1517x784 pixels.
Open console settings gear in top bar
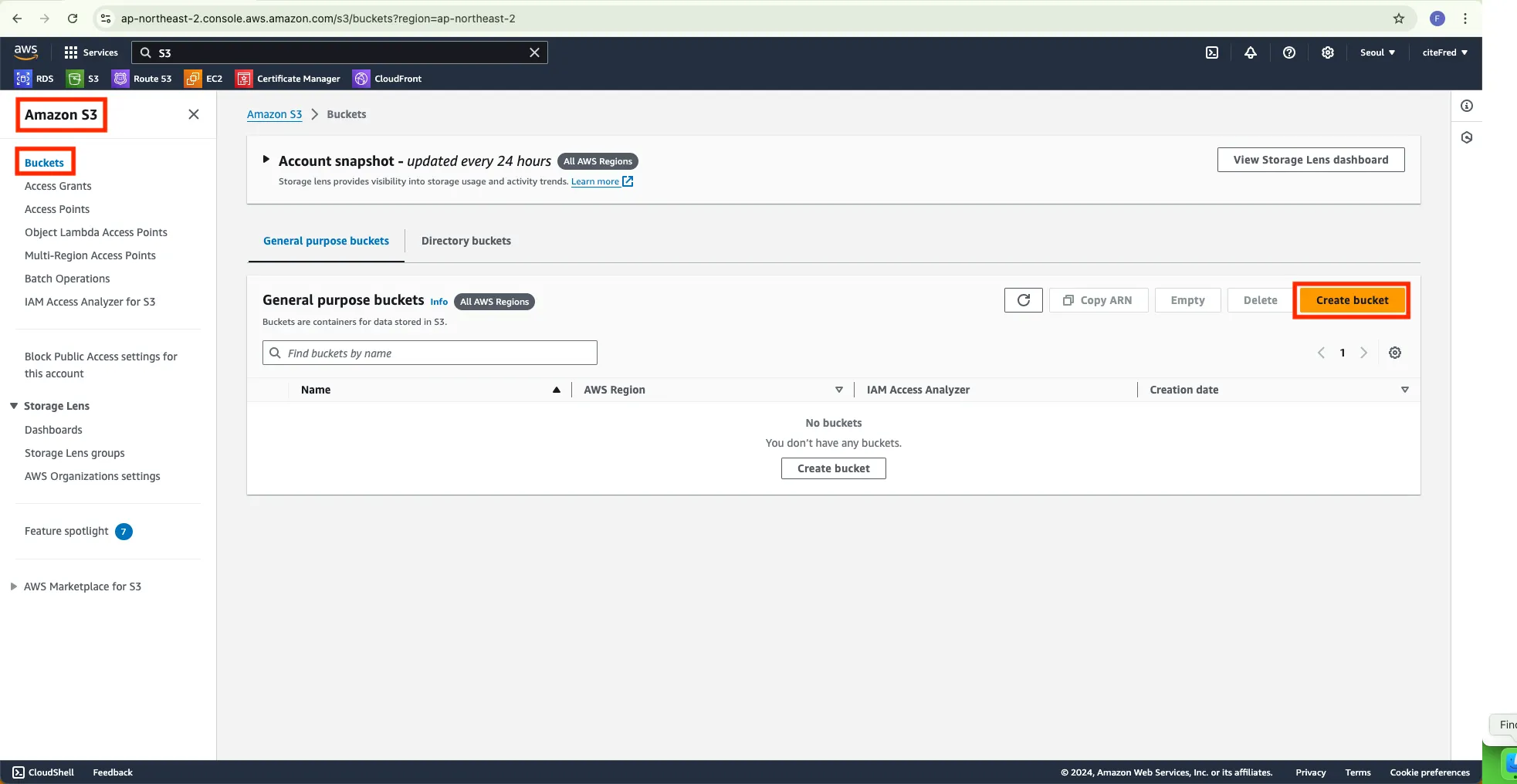point(1328,52)
